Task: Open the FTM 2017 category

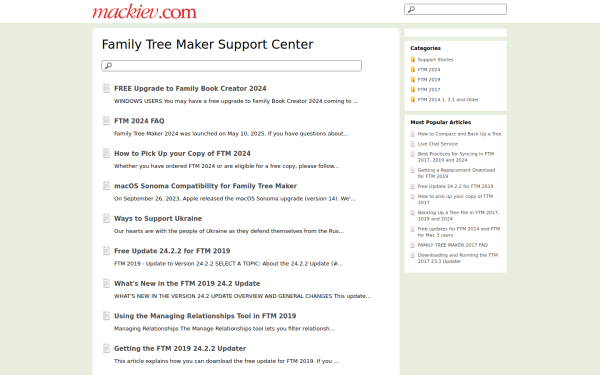Action: (429, 90)
